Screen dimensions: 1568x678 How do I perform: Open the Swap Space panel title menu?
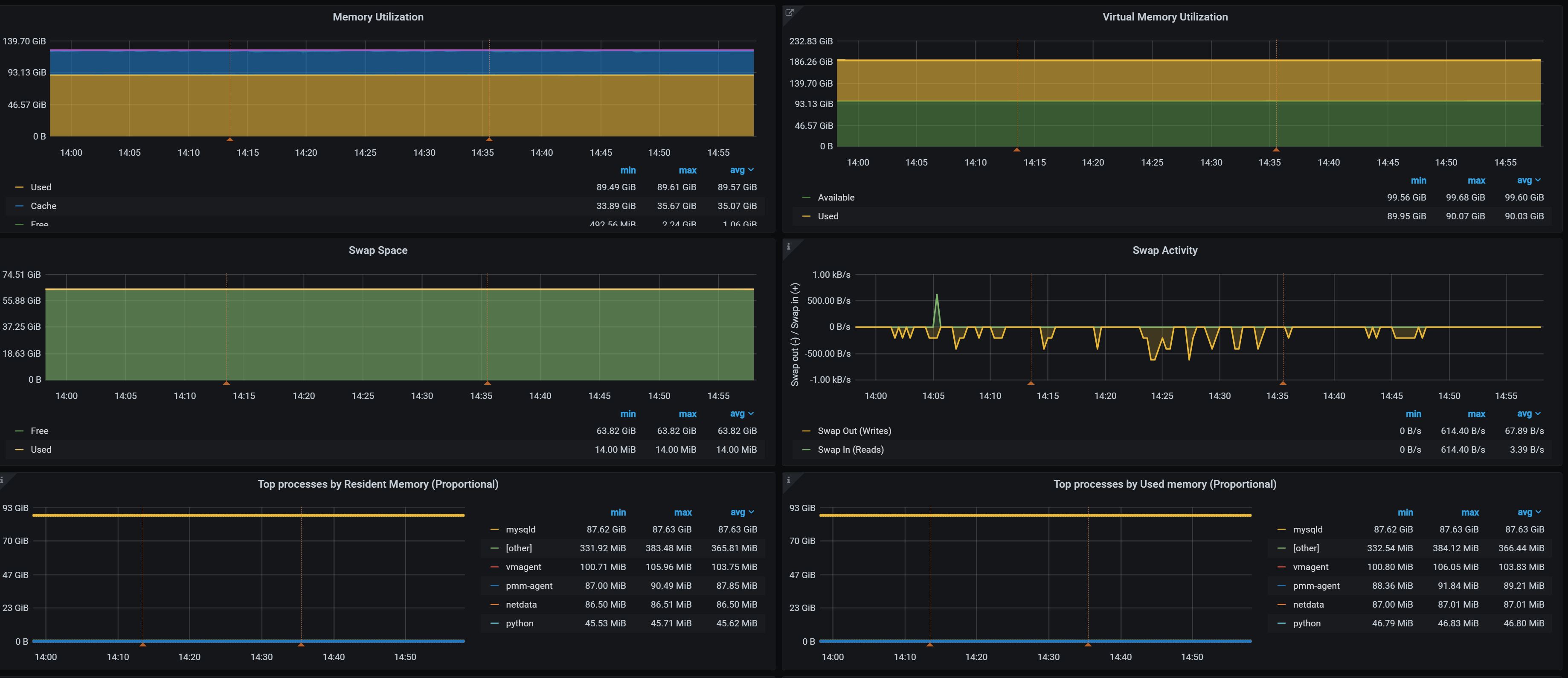[x=378, y=250]
